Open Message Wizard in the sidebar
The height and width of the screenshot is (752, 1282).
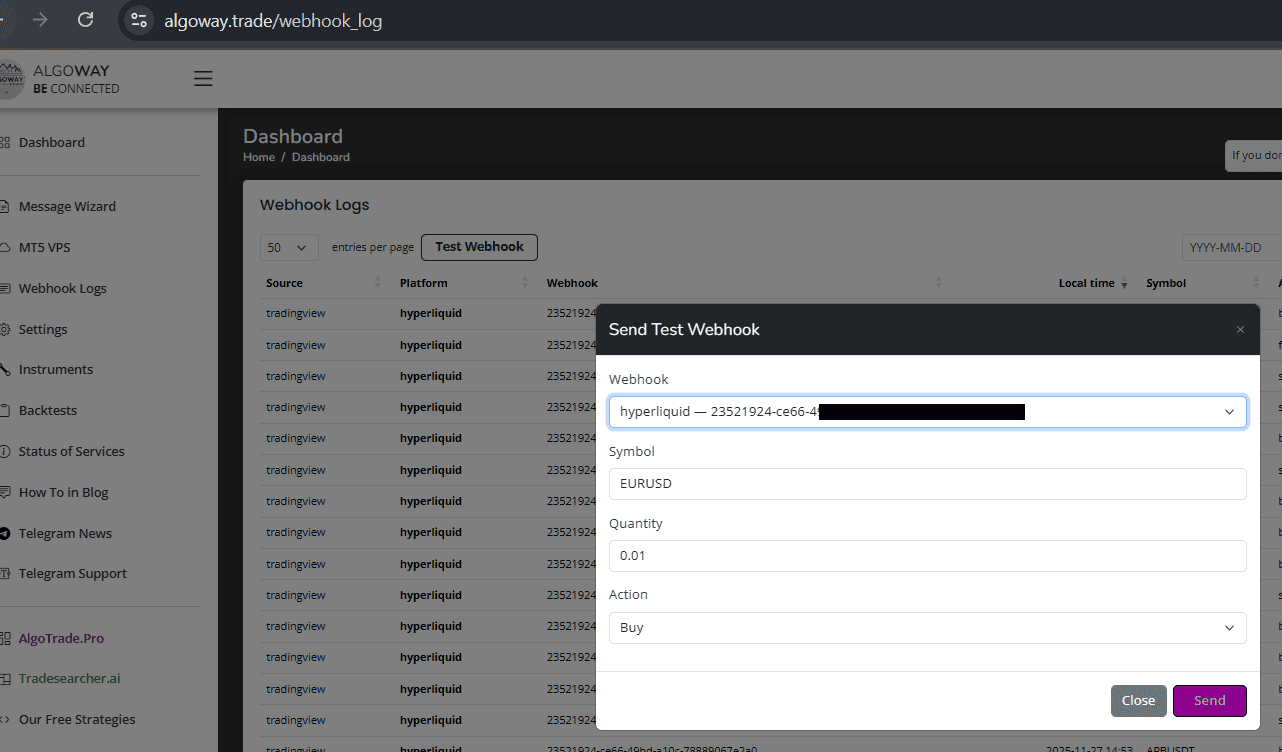click(x=67, y=206)
